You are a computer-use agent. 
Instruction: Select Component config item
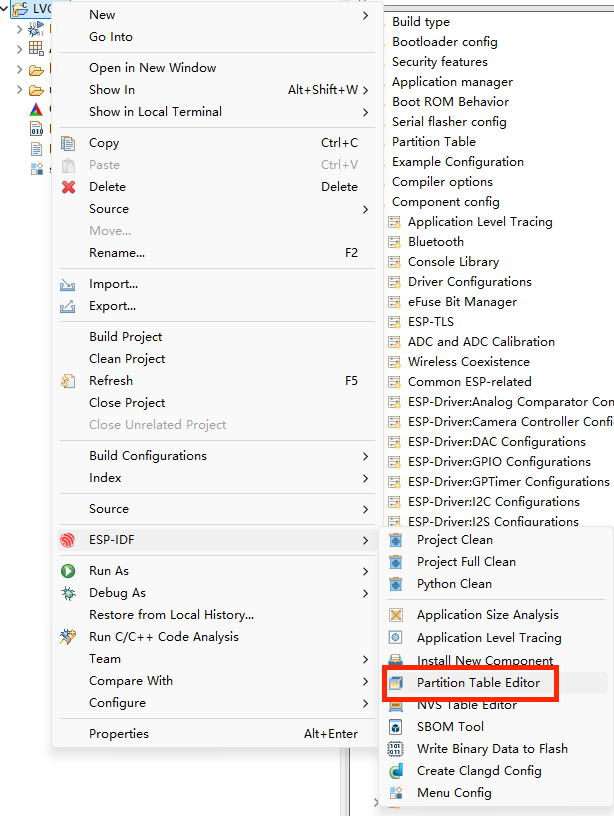446,202
